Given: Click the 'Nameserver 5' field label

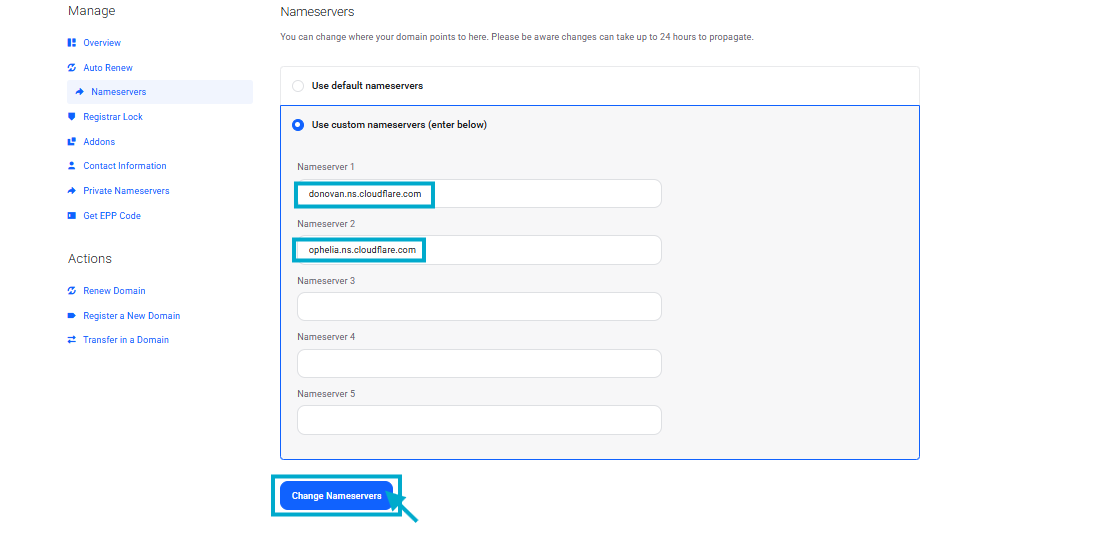Looking at the screenshot, I should pyautogui.click(x=326, y=394).
